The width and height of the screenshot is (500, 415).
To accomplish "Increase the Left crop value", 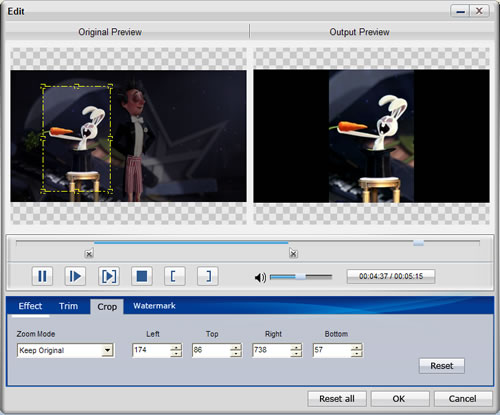I will pyautogui.click(x=176, y=347).
